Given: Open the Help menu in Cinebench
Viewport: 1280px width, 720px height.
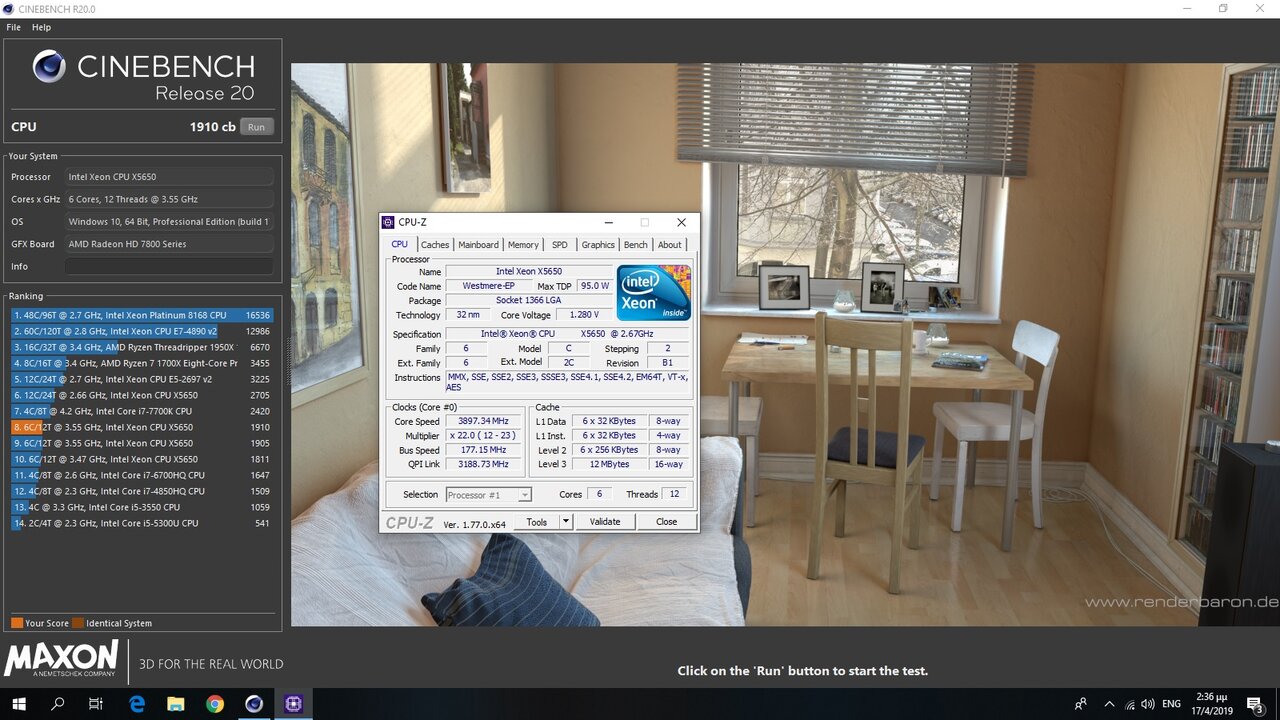Looking at the screenshot, I should [x=41, y=27].
